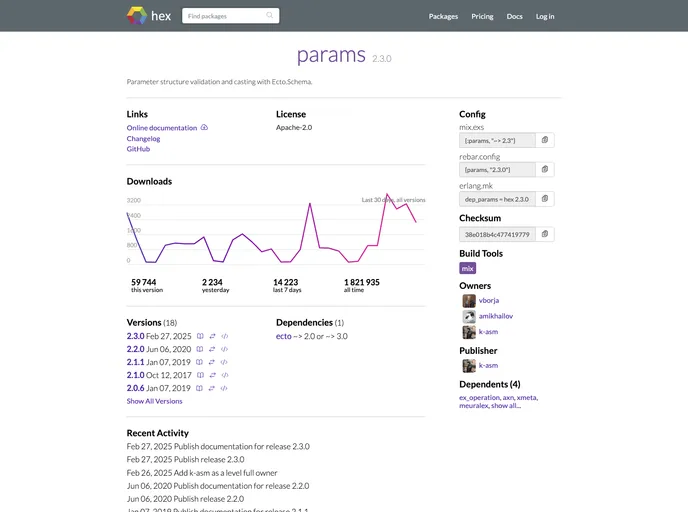688x512 pixels.
Task: Open docs icon for version 2.2.0
Action: click(x=200, y=349)
